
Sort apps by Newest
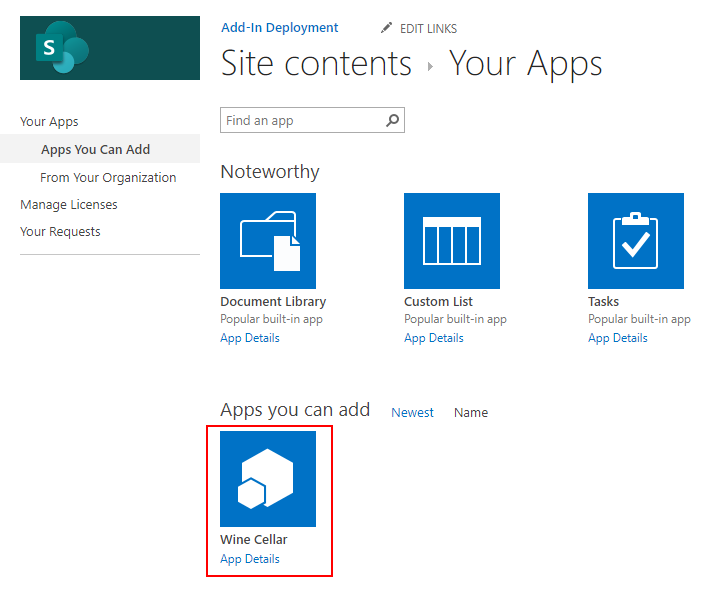412,413
